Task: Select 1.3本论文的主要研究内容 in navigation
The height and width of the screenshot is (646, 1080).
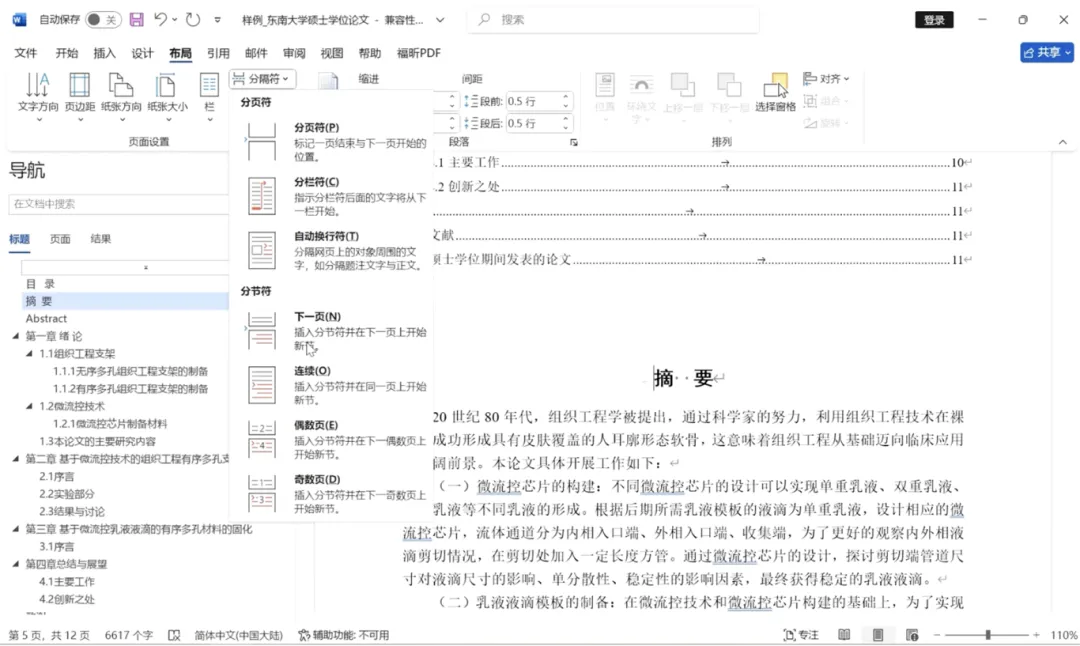Action: click(x=97, y=441)
